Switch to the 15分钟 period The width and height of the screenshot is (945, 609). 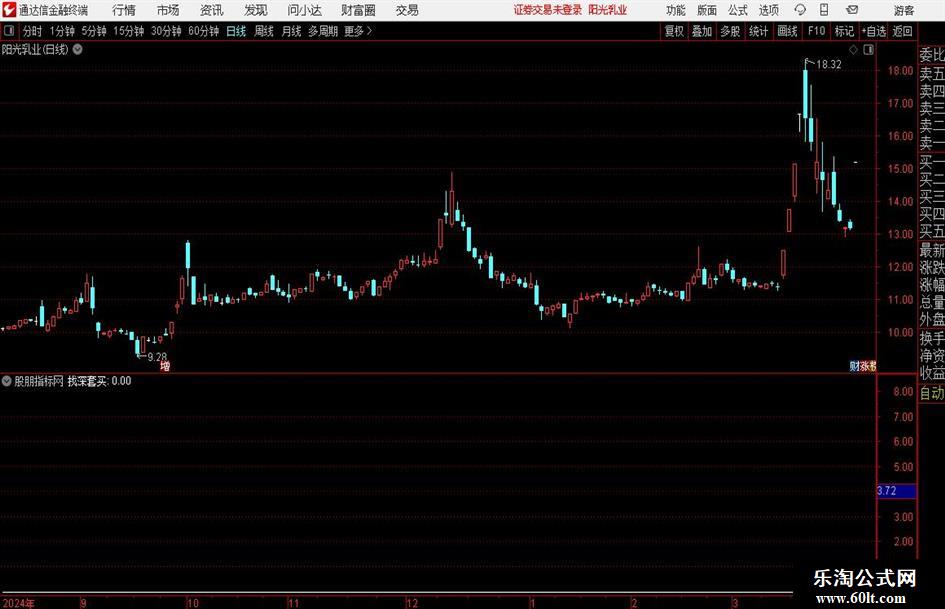click(x=129, y=31)
